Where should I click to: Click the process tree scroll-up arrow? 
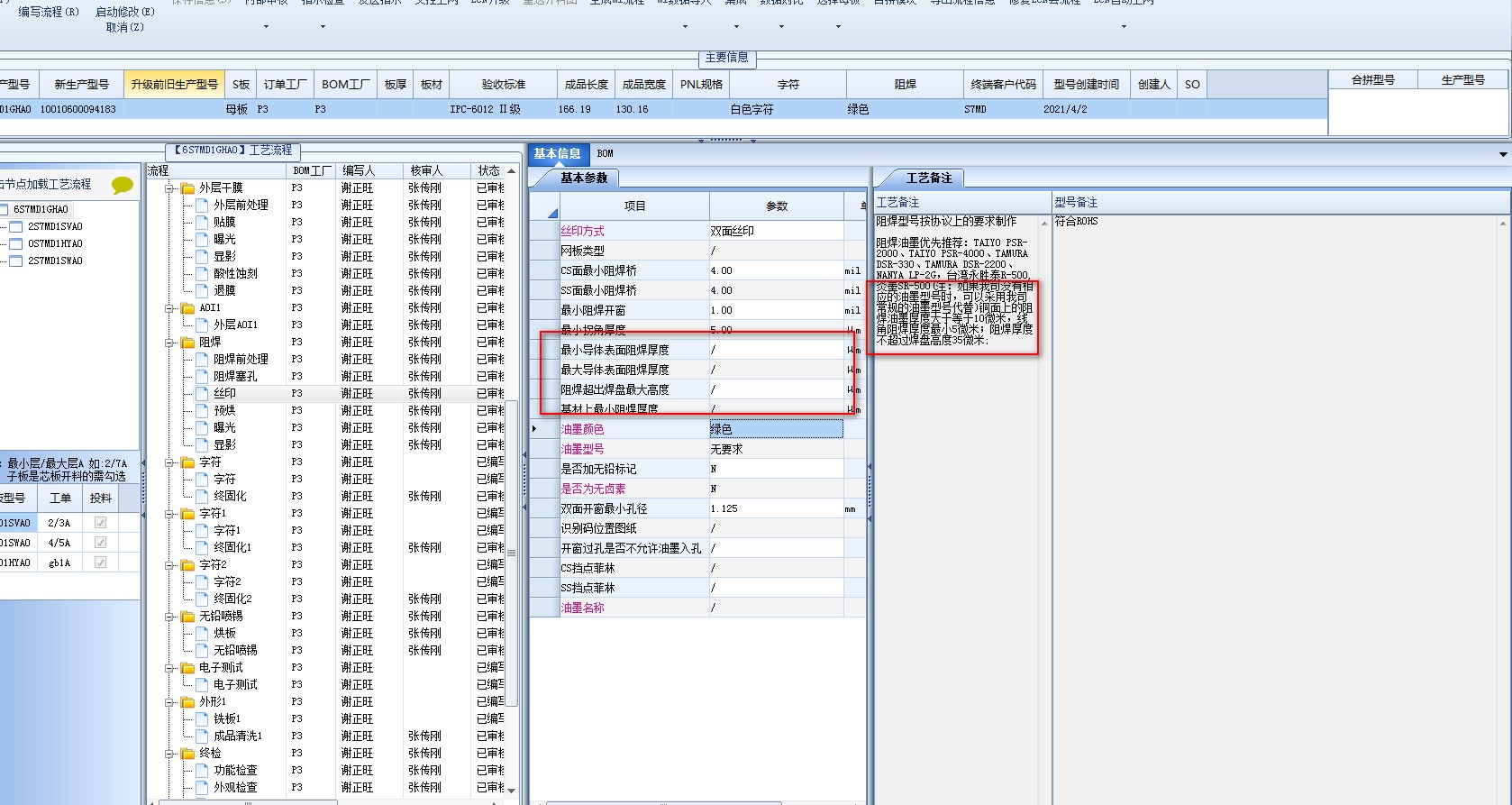(x=511, y=171)
